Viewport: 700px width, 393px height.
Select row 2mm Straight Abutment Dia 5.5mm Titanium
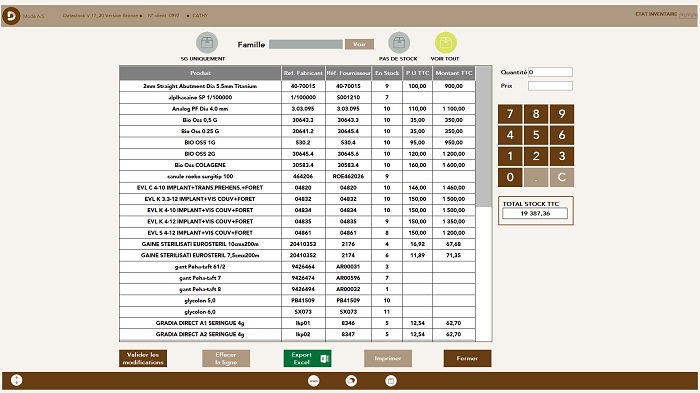(297, 86)
